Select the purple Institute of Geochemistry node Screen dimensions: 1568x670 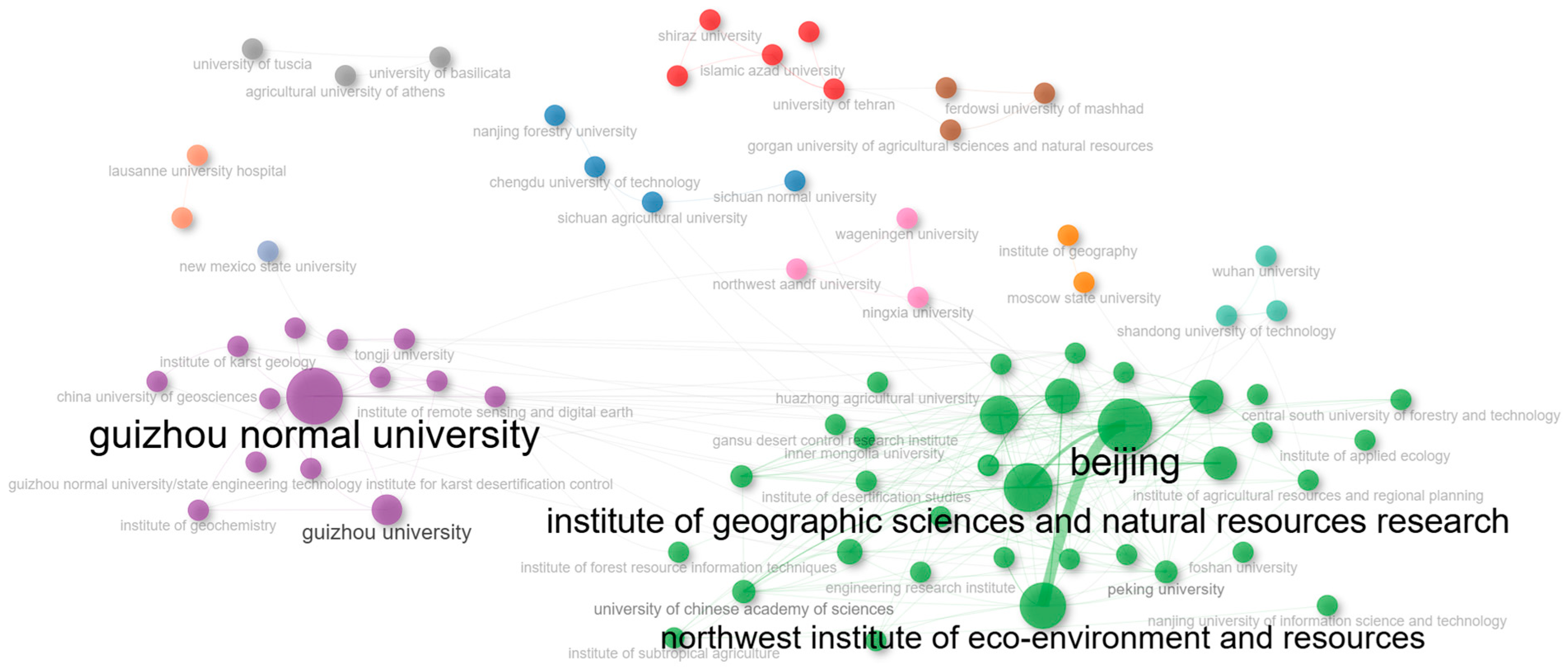[x=198, y=510]
